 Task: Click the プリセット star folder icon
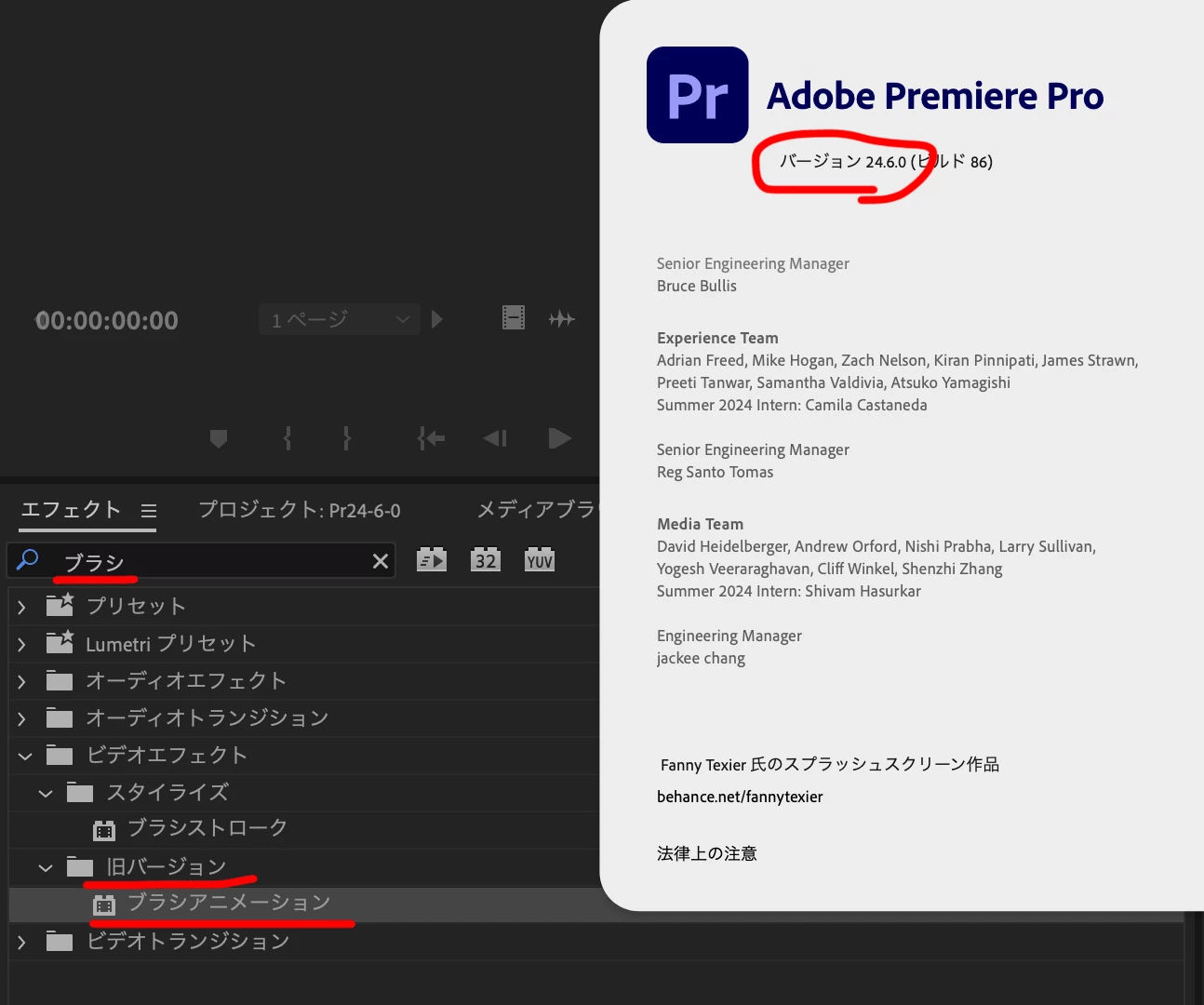(60, 605)
